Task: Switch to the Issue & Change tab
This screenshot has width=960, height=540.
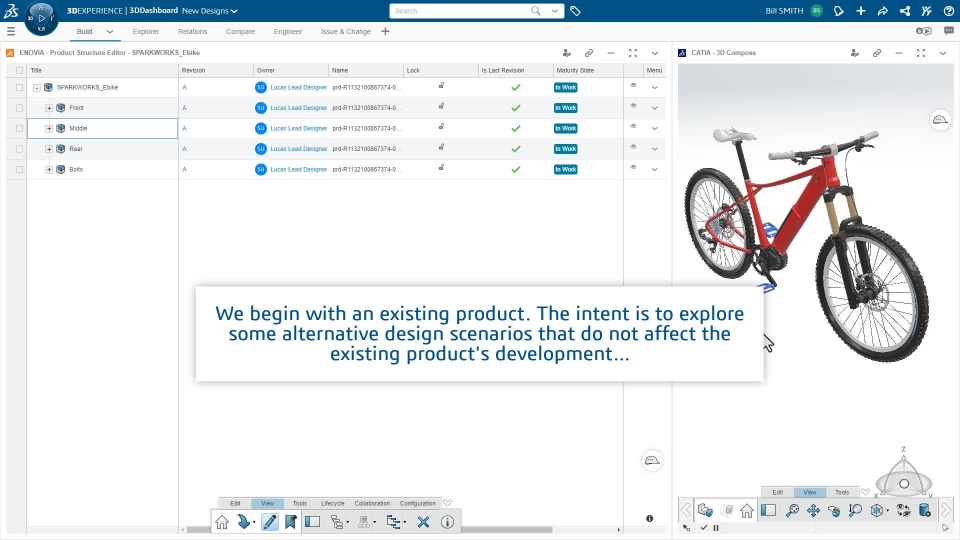Action: pos(346,31)
